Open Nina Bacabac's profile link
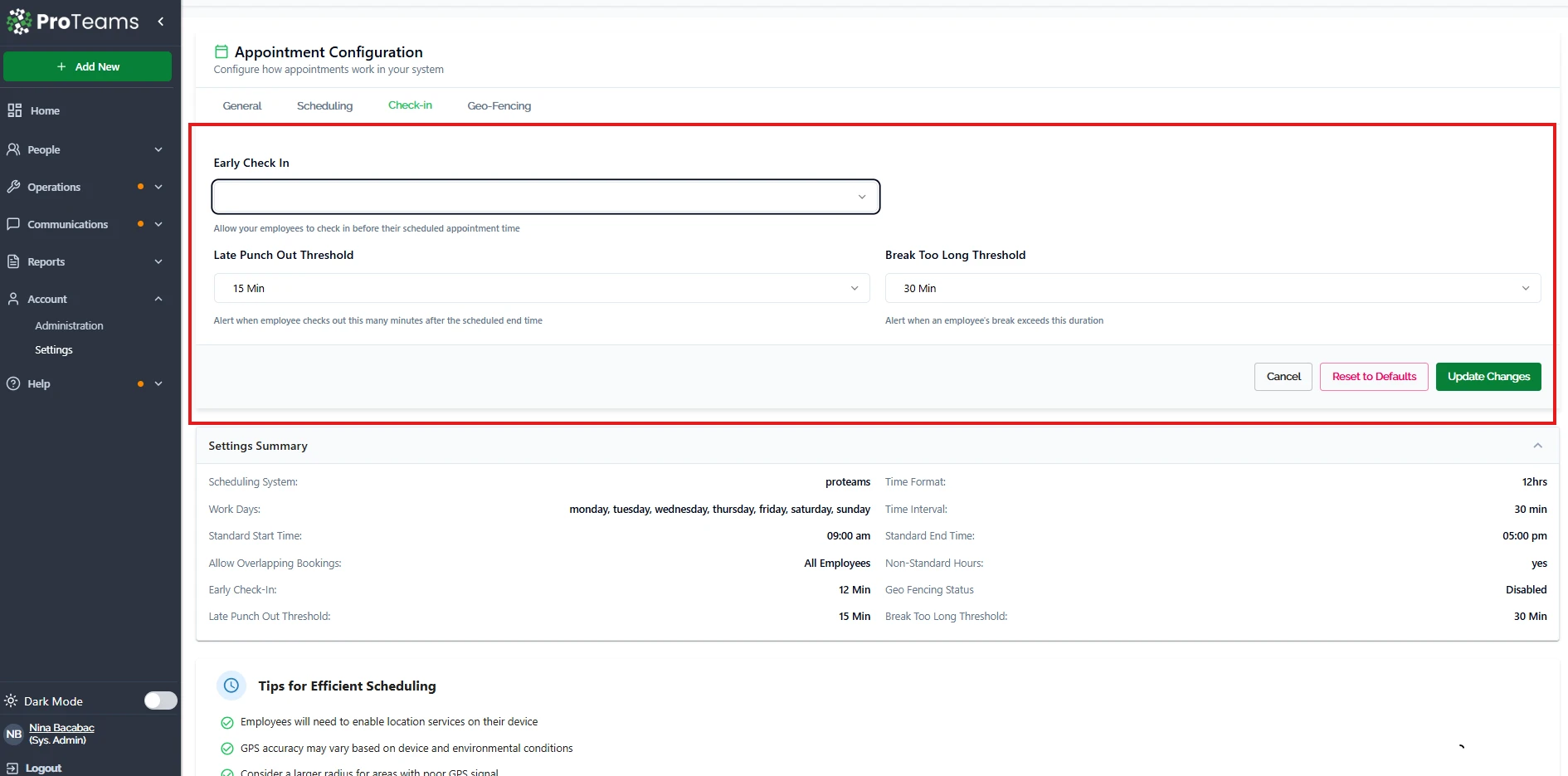 coord(61,728)
